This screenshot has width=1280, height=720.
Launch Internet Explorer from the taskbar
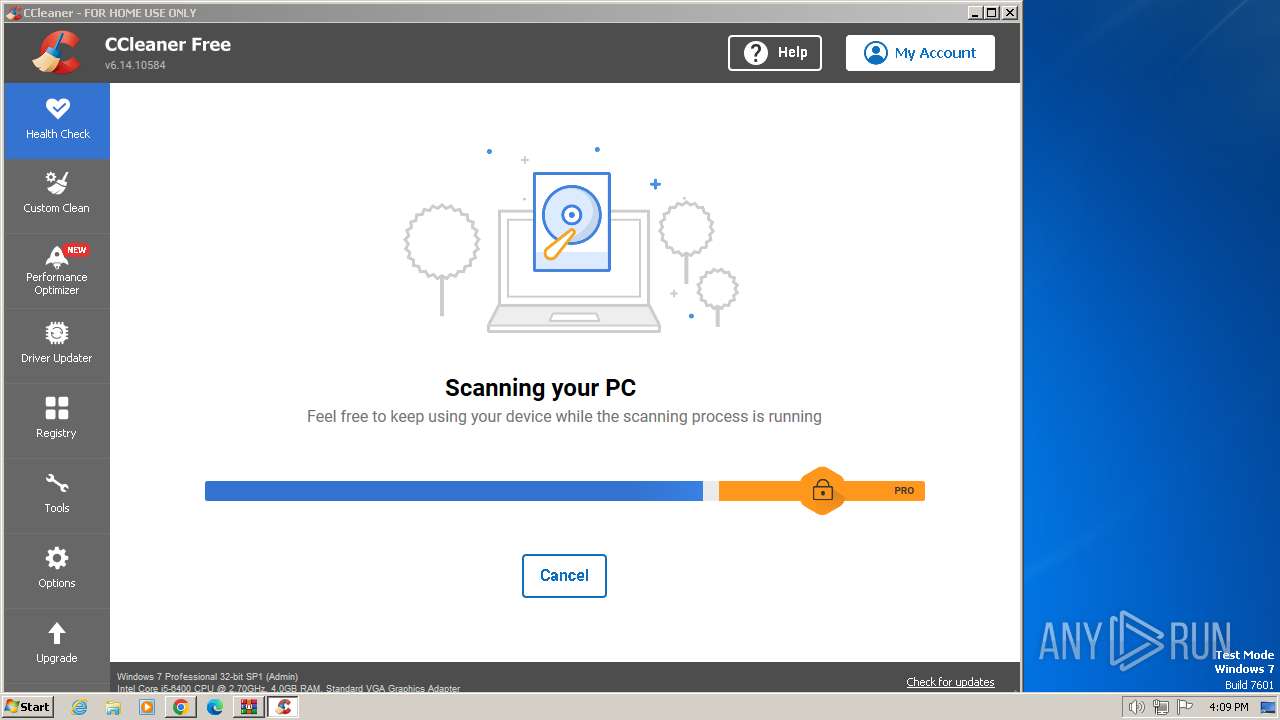pos(79,707)
